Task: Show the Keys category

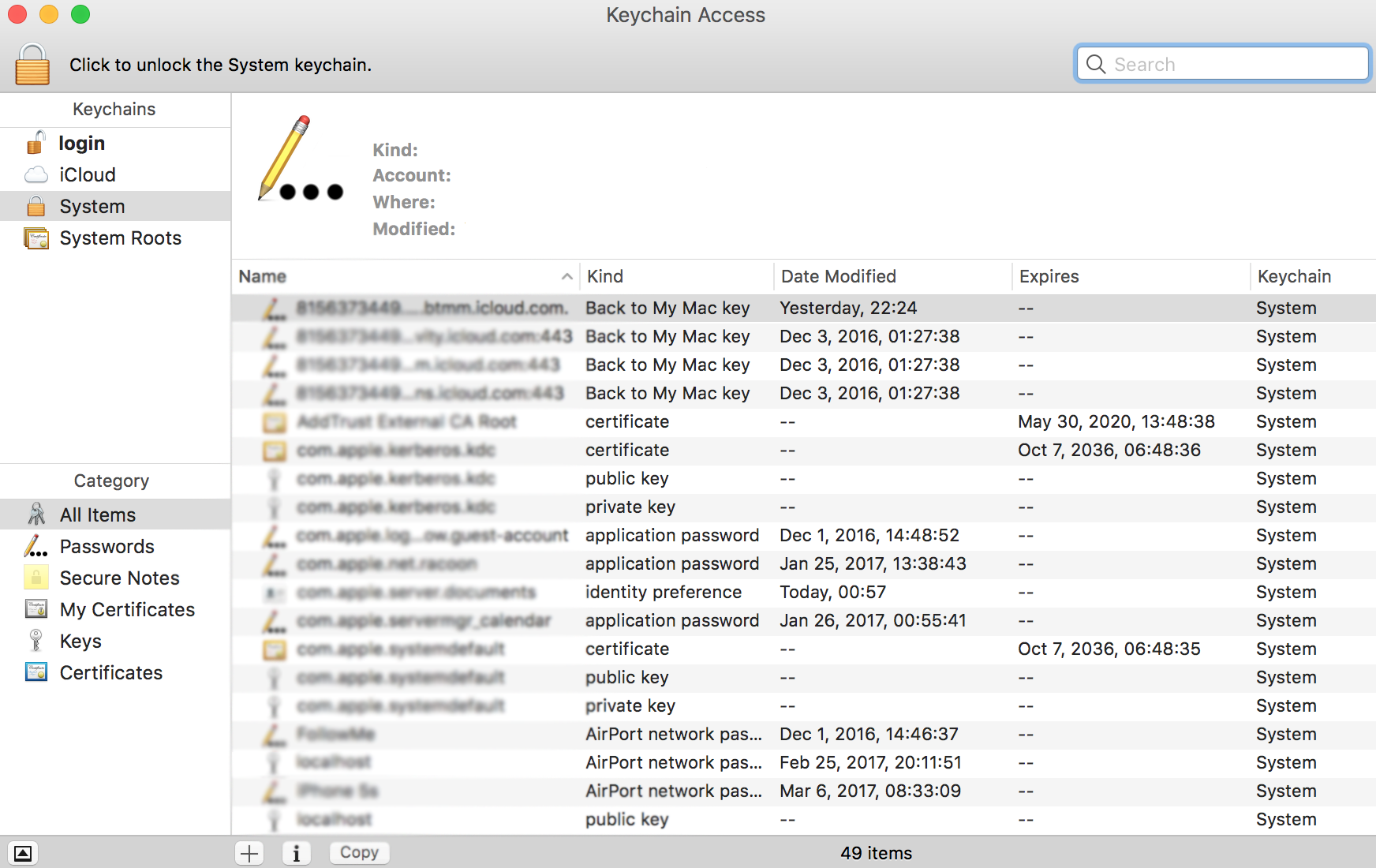Action: 80,641
